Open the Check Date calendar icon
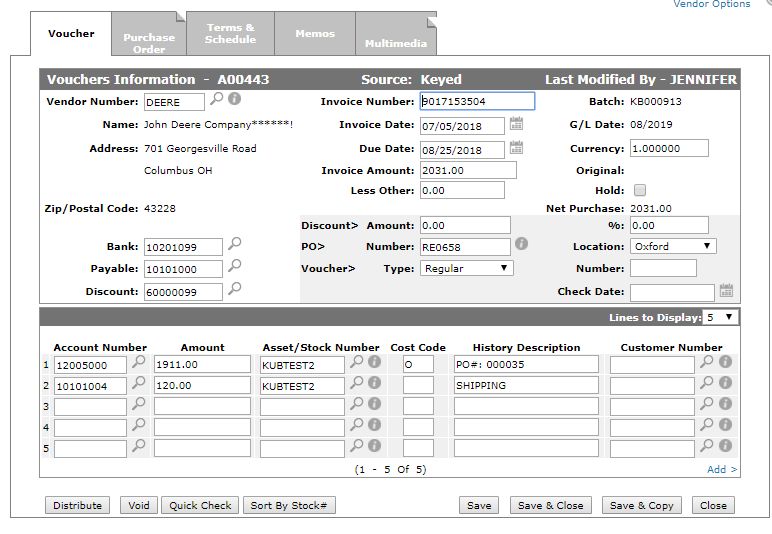 tap(726, 291)
